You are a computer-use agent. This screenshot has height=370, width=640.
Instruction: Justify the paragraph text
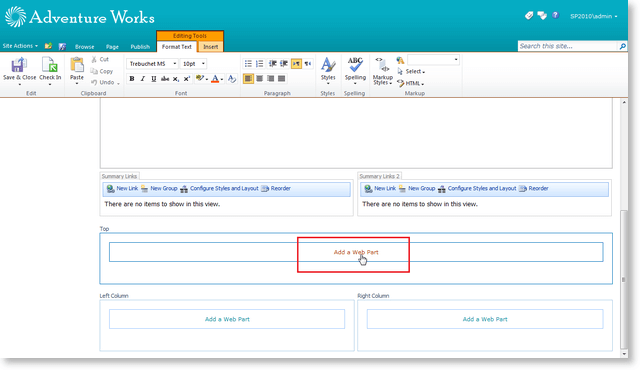pyautogui.click(x=282, y=78)
